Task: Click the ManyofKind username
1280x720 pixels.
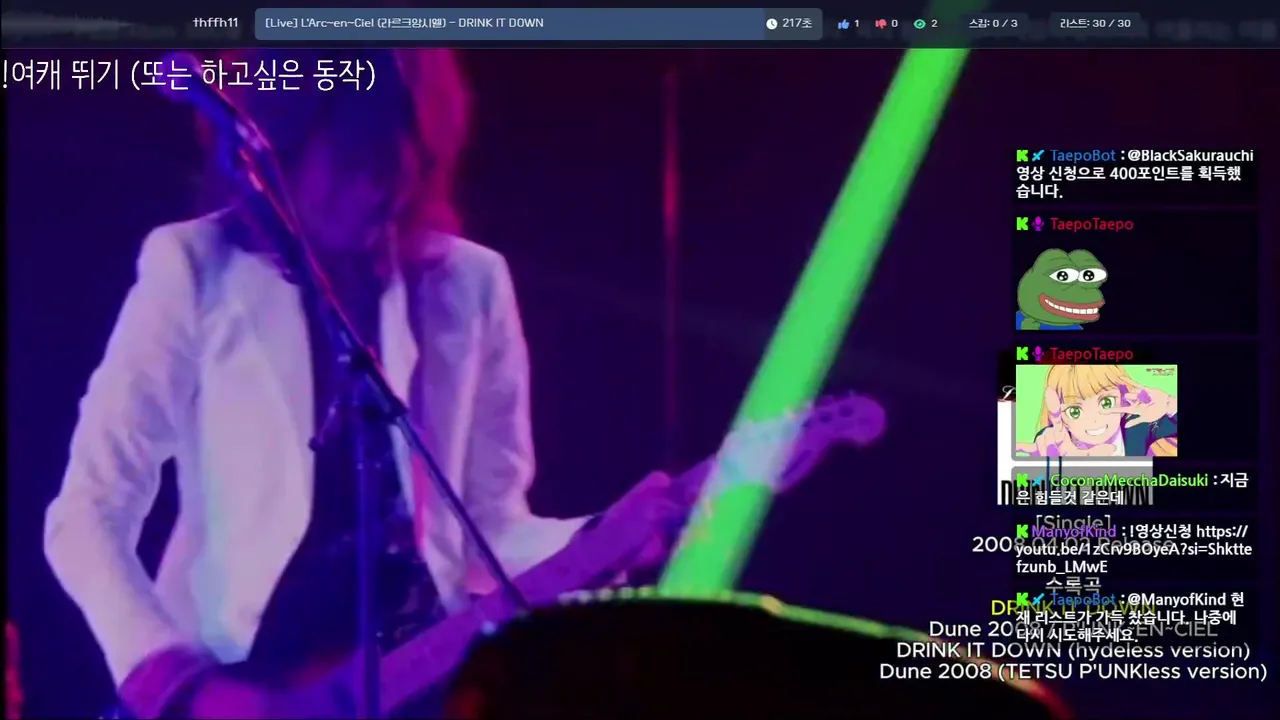Action: pyautogui.click(x=1074, y=532)
